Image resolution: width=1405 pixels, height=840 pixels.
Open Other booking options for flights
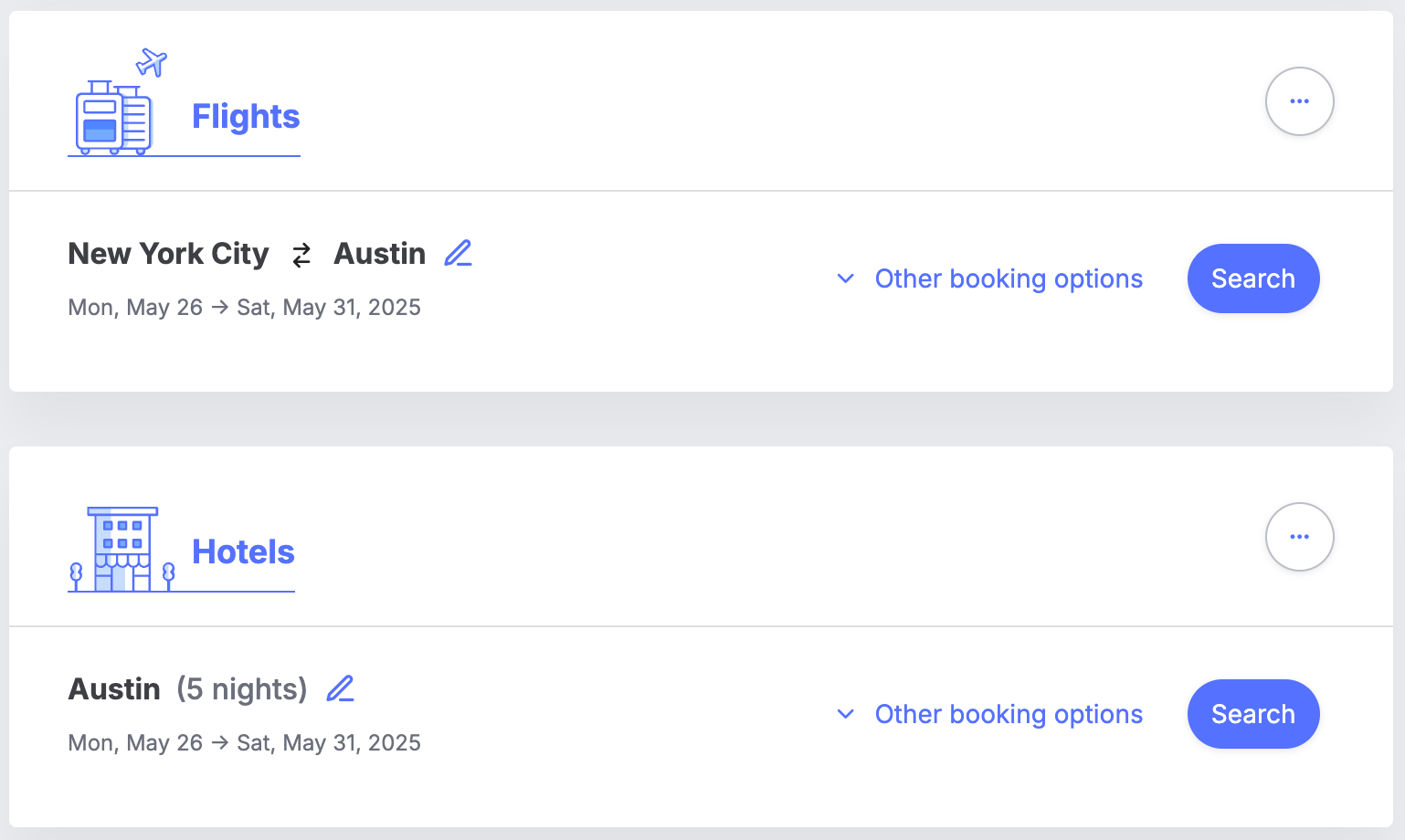click(1009, 278)
